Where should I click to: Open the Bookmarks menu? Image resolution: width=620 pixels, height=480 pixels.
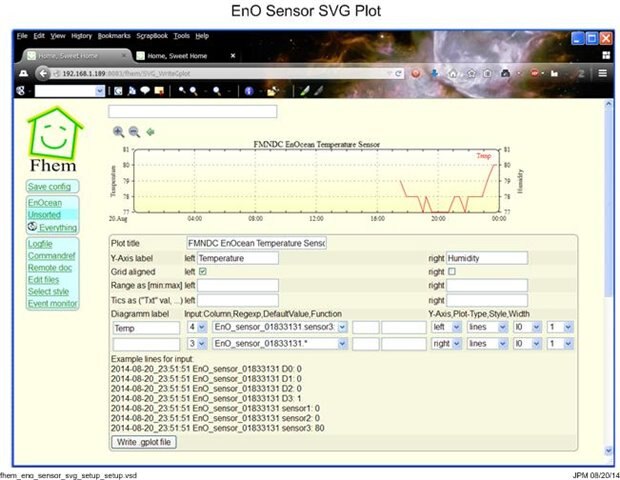coord(114,36)
